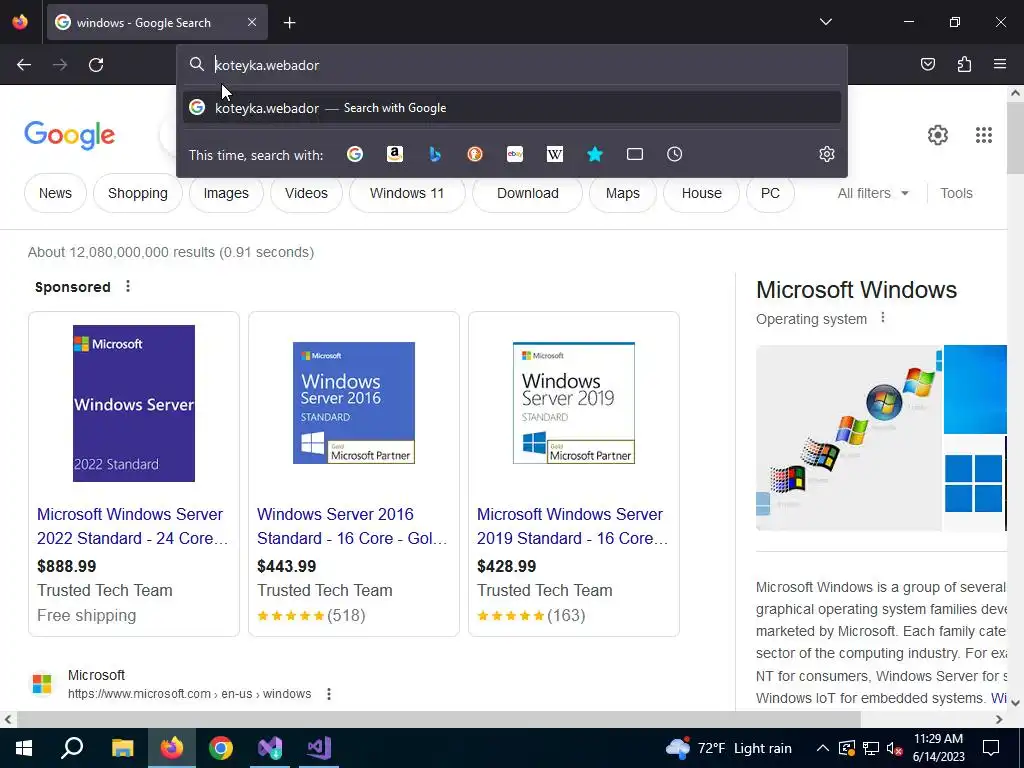
Task: Search open Tabs with the tab icon
Action: tap(635, 154)
